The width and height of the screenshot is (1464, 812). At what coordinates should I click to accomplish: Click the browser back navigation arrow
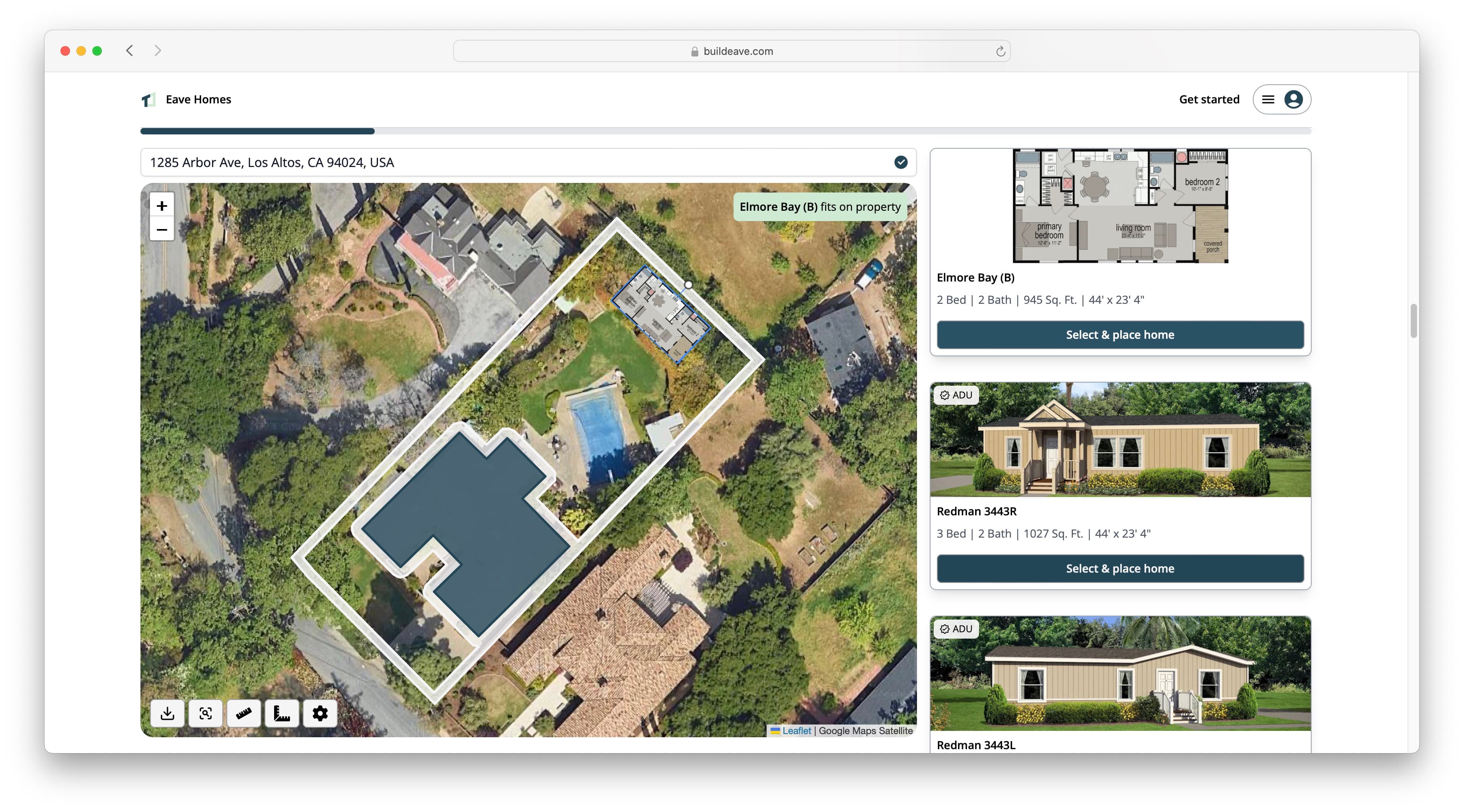tap(130, 51)
